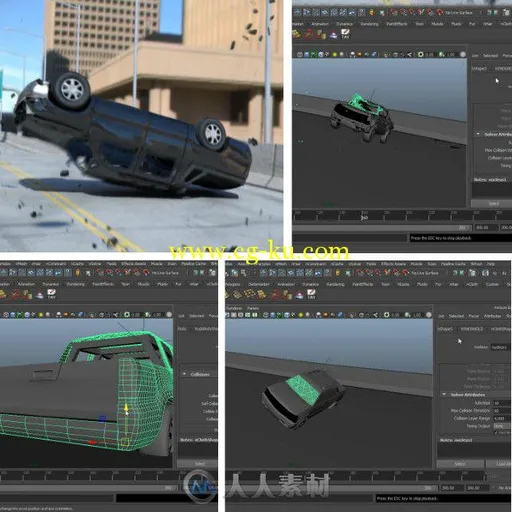The image size is (512, 512).
Task: Click red X-axis move handle on truck wireframe
Action: tap(92, 442)
